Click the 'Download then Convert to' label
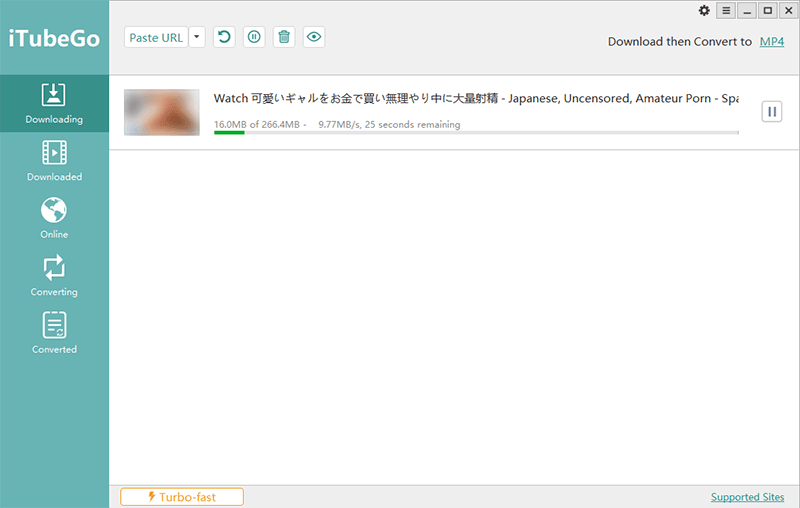Screen dimensions: 800x508 pyautogui.click(x=680, y=42)
